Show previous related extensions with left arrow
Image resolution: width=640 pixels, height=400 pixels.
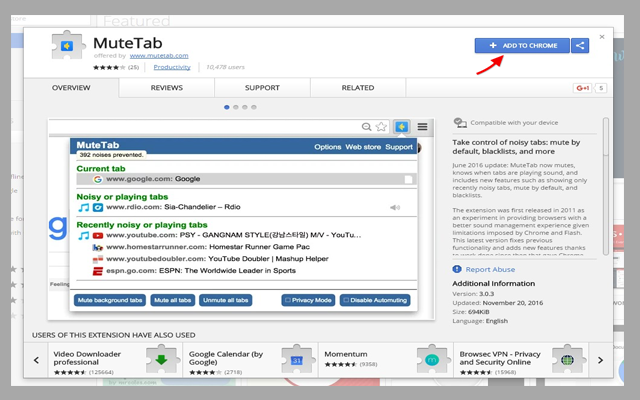(x=38, y=359)
